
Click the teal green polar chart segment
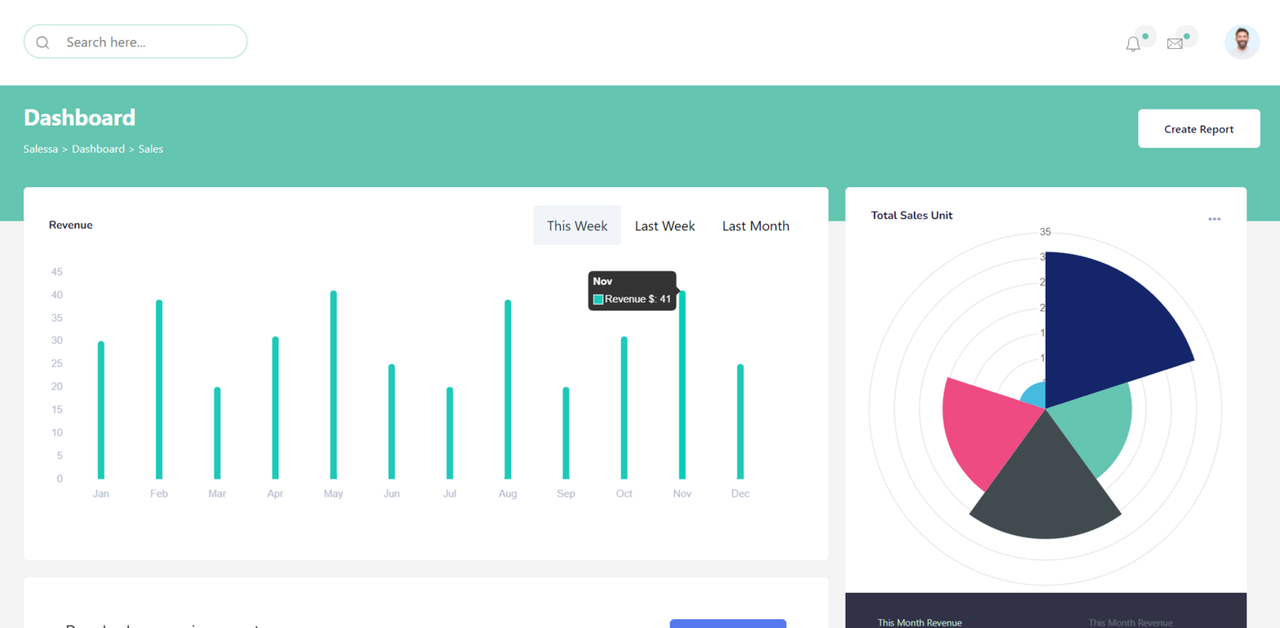1092,430
